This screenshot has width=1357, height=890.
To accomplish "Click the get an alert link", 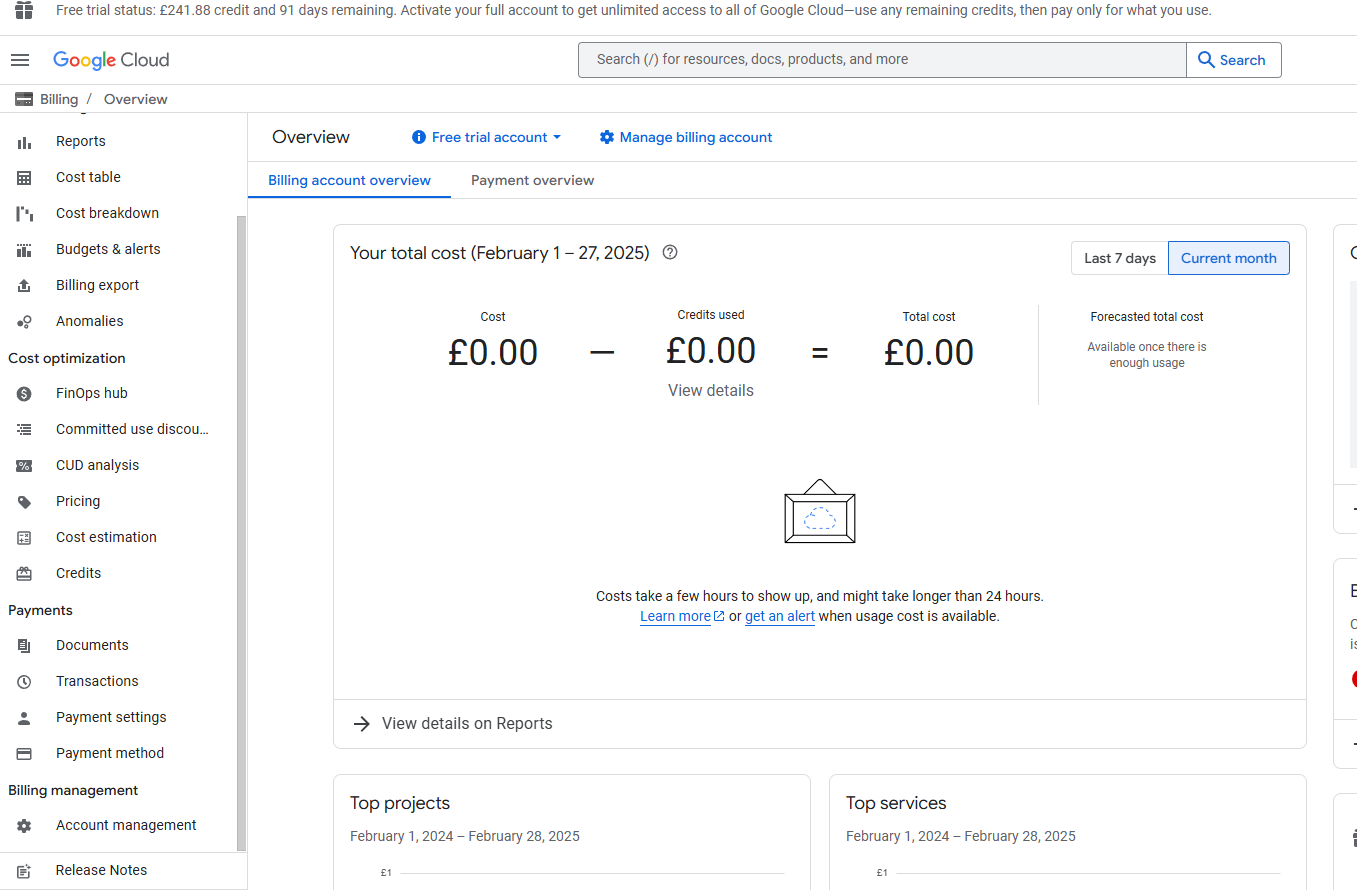I will click(780, 617).
